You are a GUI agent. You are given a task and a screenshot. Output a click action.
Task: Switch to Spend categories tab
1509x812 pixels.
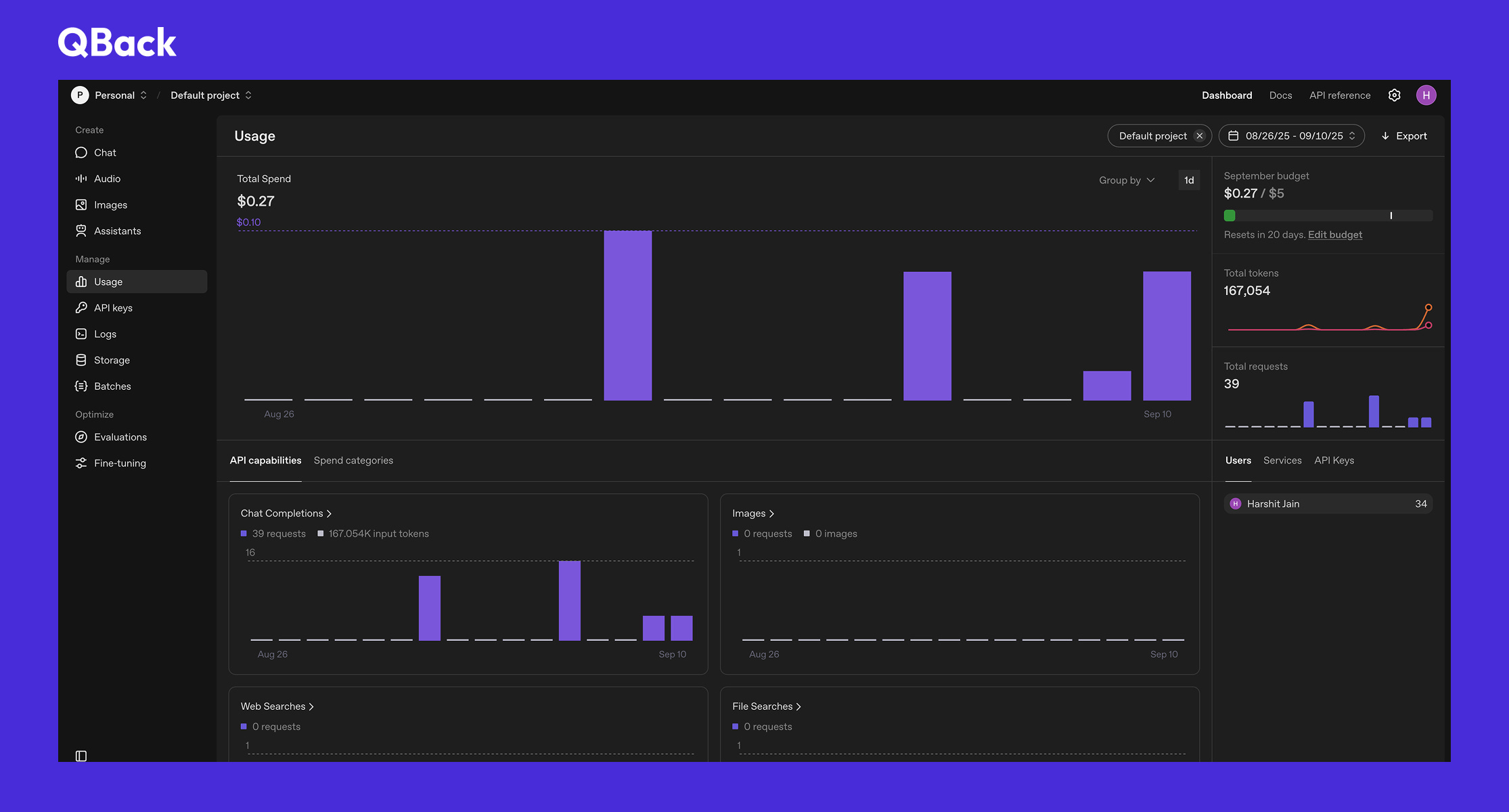click(353, 460)
